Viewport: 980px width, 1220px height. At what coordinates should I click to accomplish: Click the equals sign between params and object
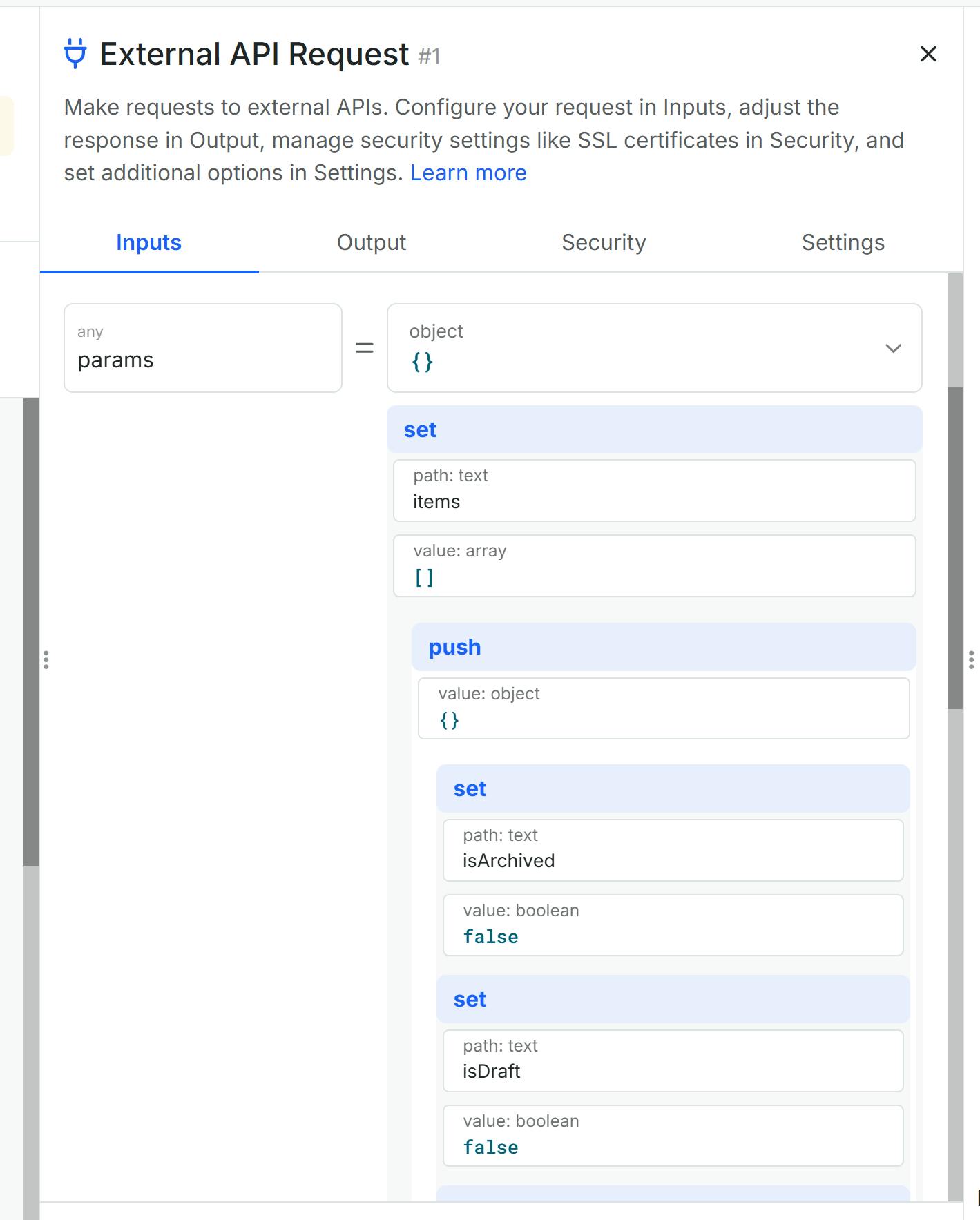tap(365, 348)
